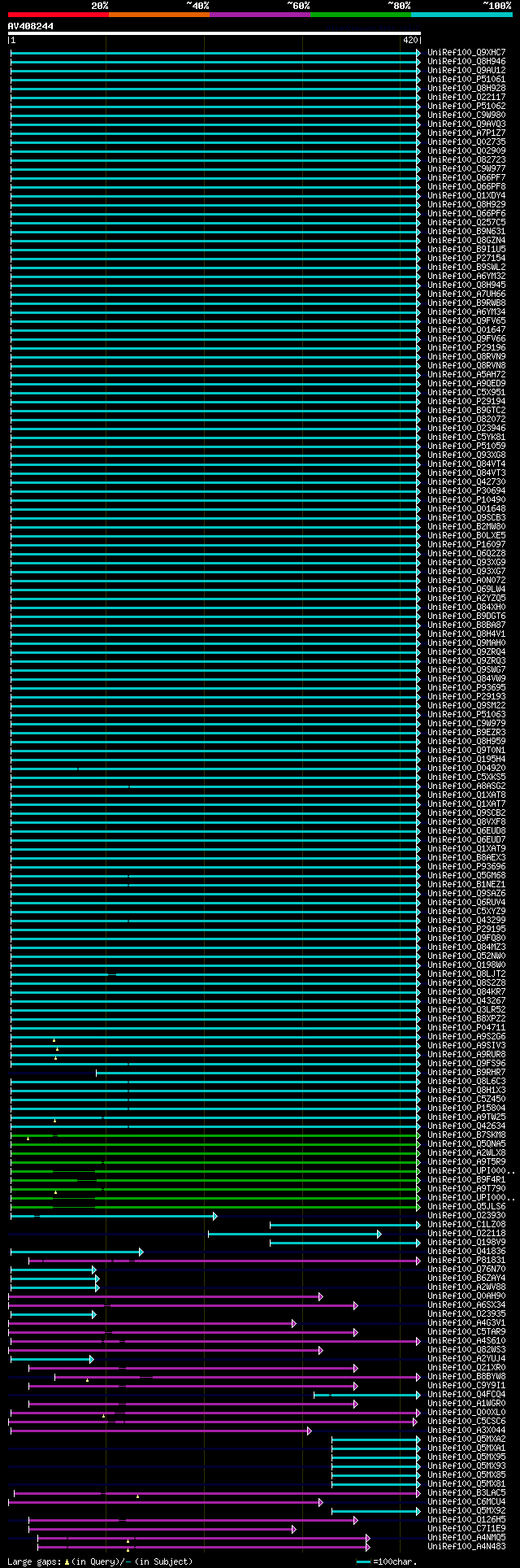The height and width of the screenshot is (1568, 520).
Task: Click the red segment of the identity legend
Action: (x=58, y=15)
